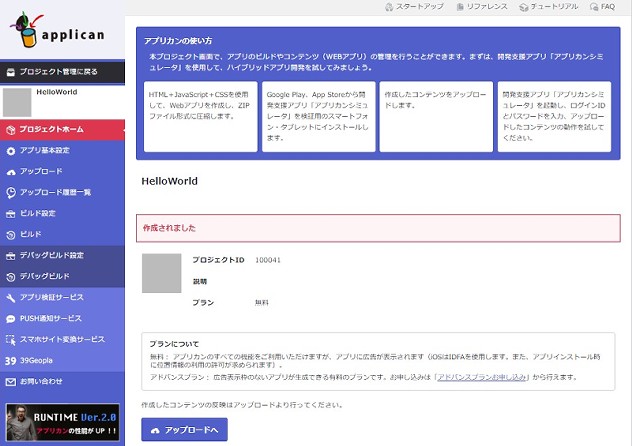Click the プロジェクトホーム cube icon
This screenshot has height=446, width=632.
[x=11, y=130]
